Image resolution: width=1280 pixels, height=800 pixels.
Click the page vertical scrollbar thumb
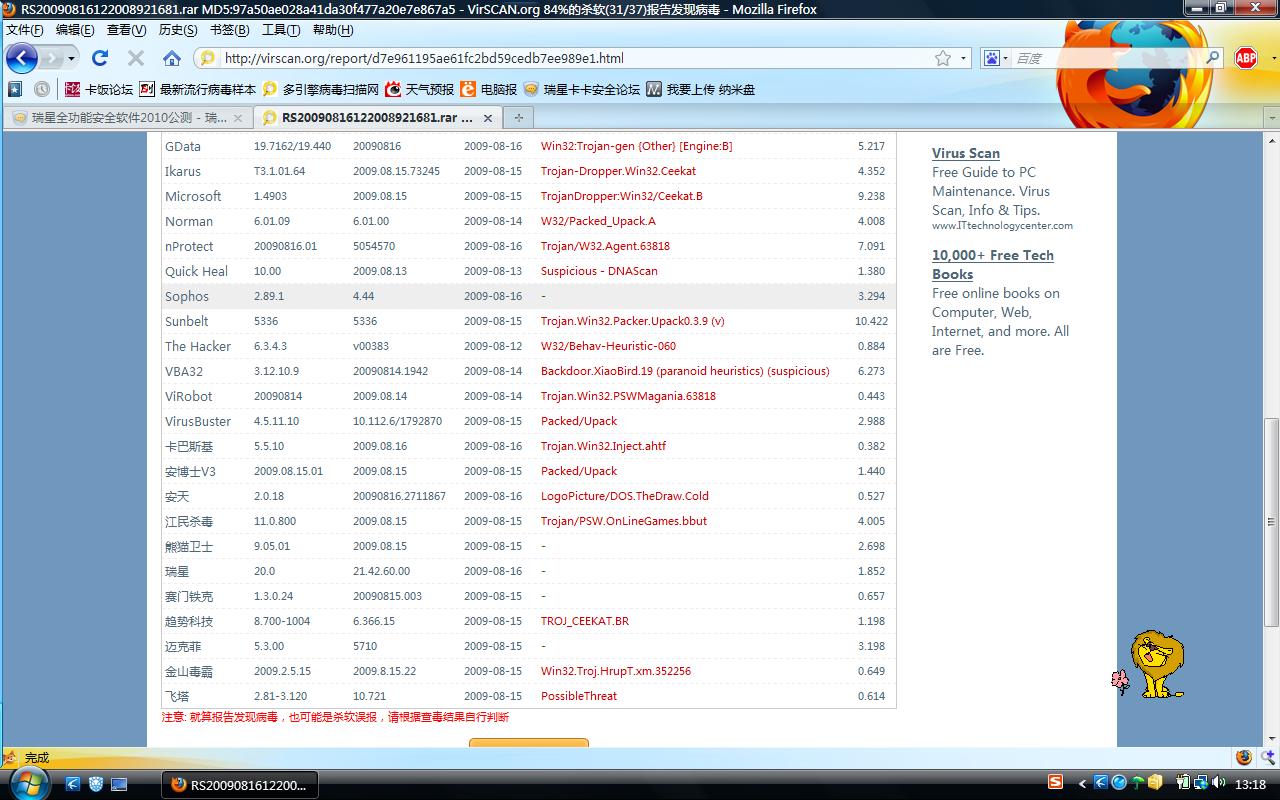tap(1271, 520)
